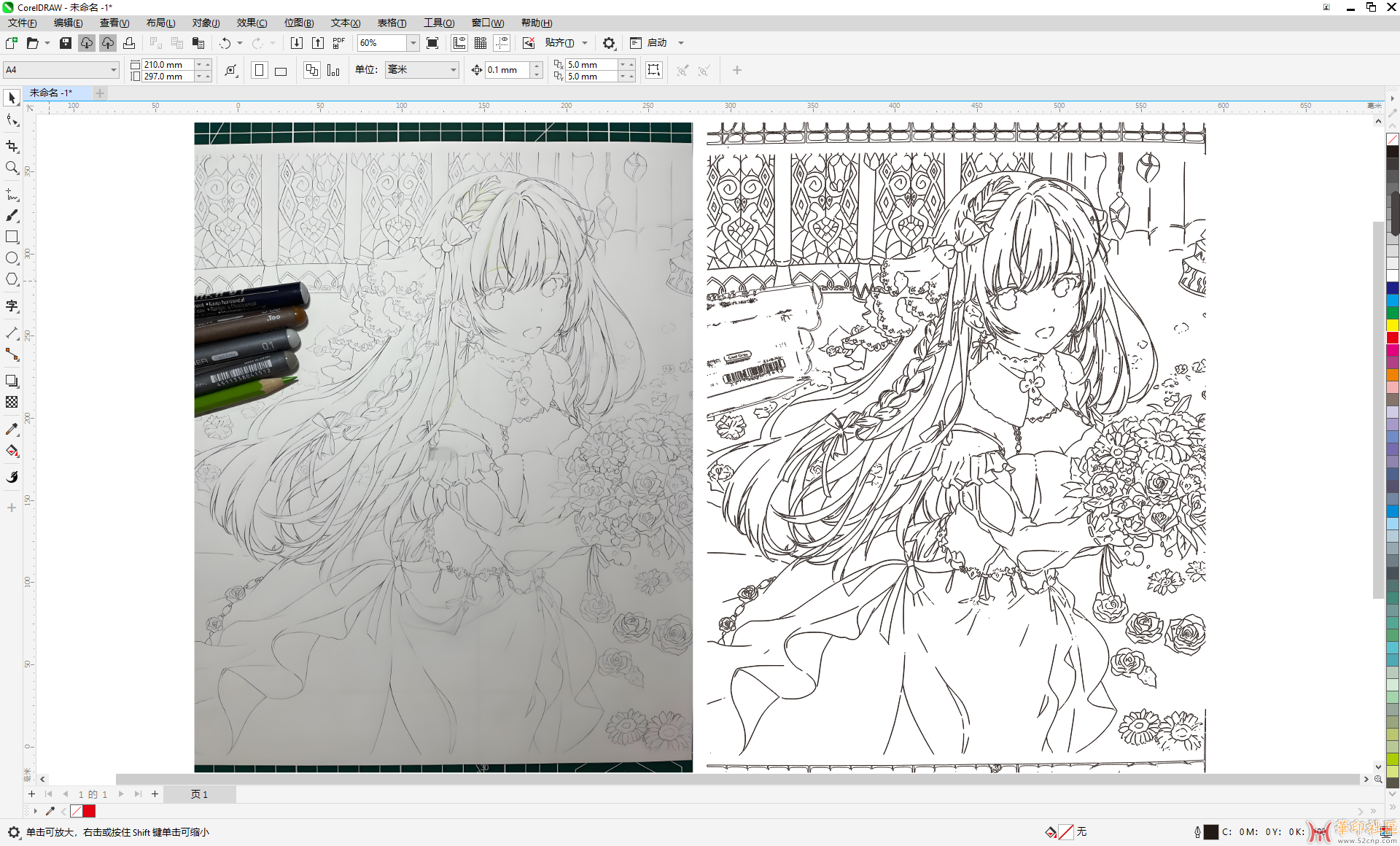
Task: Click the Save disk icon
Action: tap(65, 43)
